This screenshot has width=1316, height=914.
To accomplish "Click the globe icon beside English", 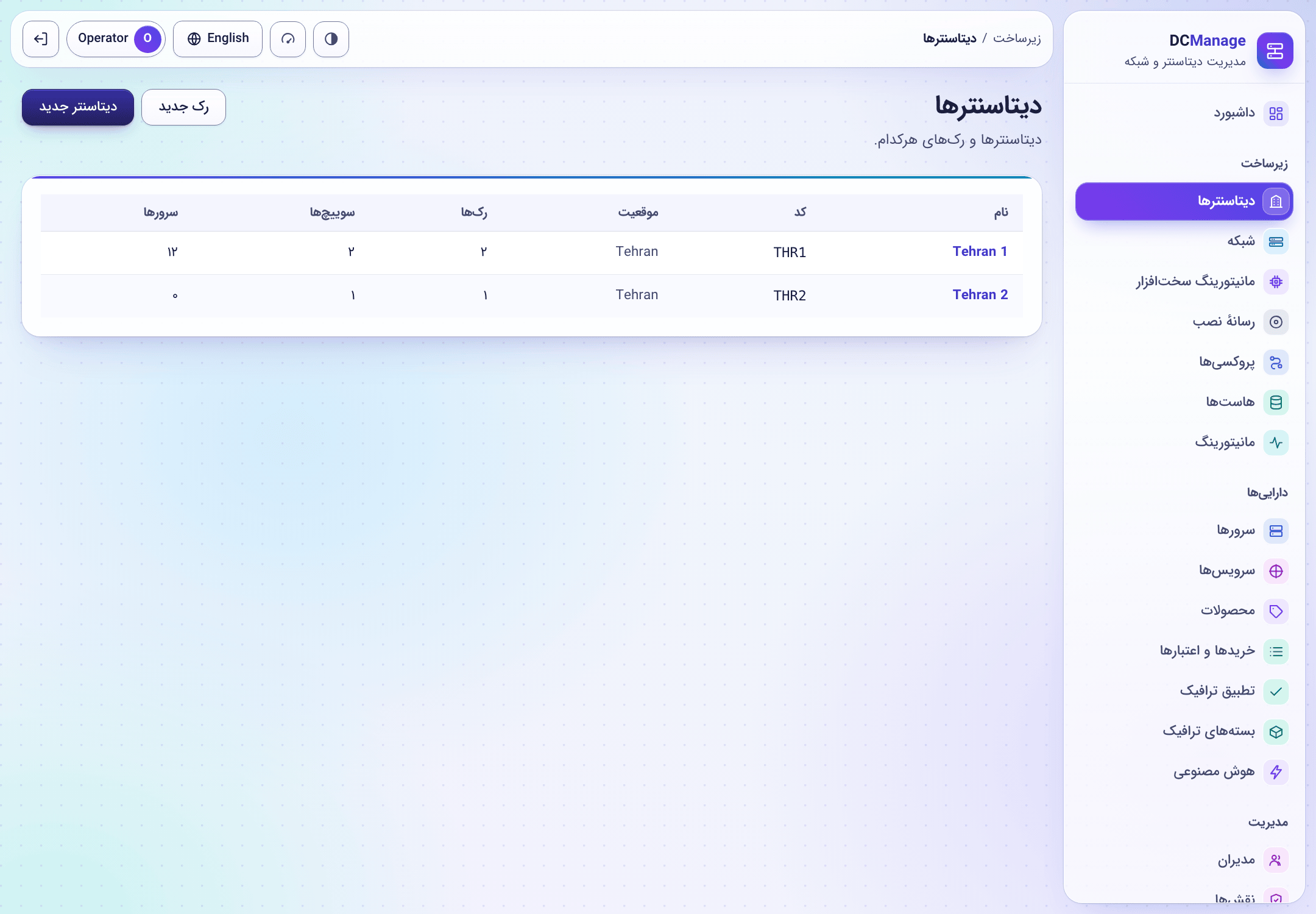I will (194, 39).
